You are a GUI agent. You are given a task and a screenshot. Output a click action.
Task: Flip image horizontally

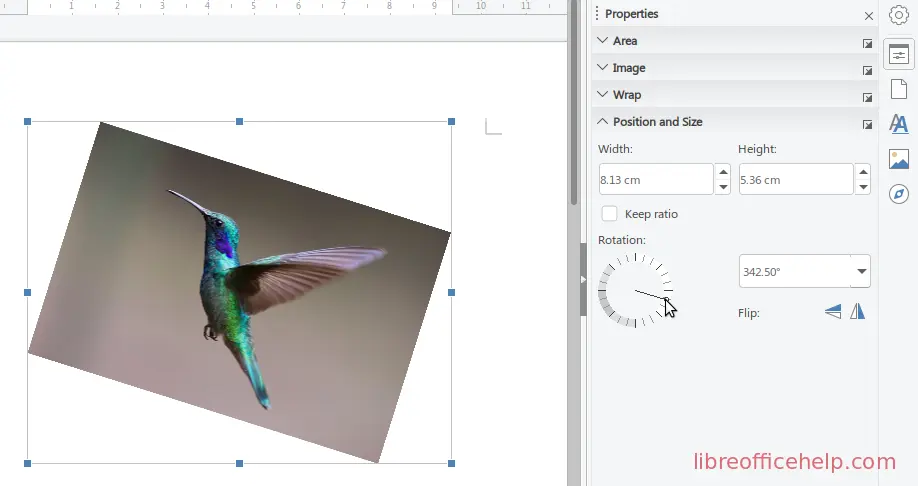pos(857,312)
